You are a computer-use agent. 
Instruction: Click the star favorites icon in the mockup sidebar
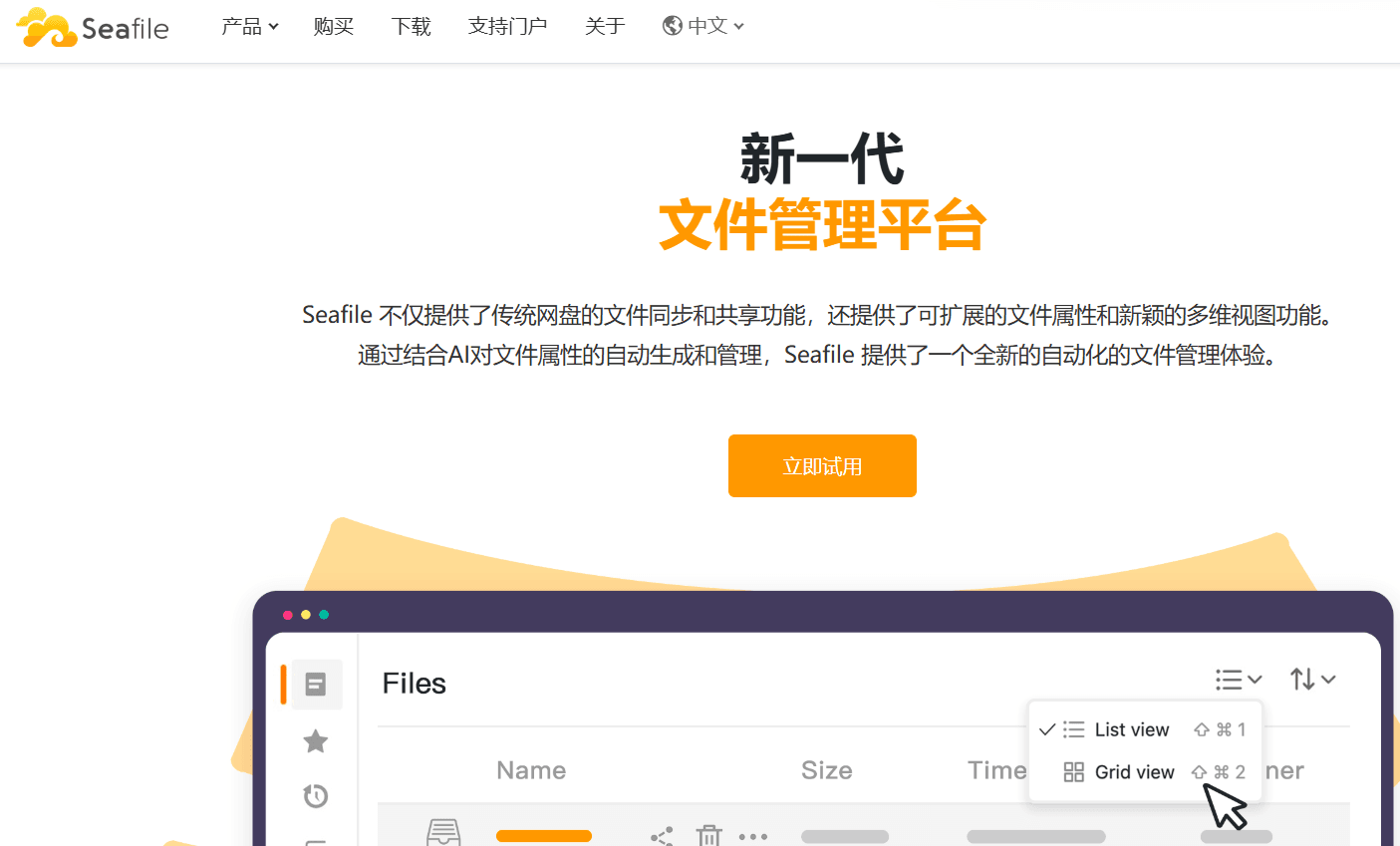coord(316,741)
